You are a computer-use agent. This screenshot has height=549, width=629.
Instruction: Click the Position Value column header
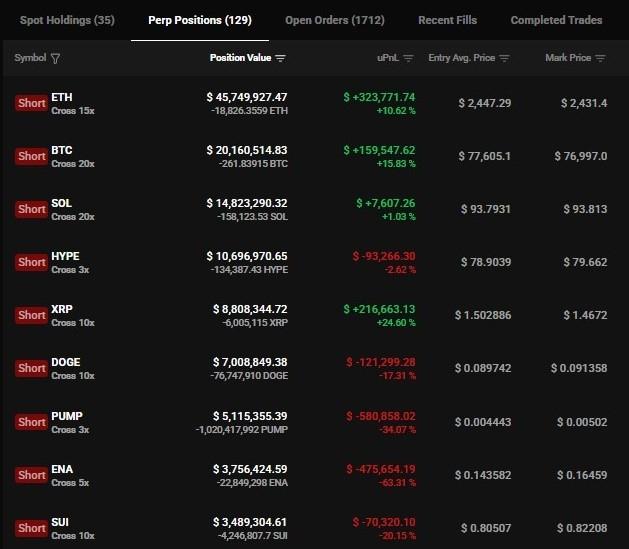coord(241,58)
